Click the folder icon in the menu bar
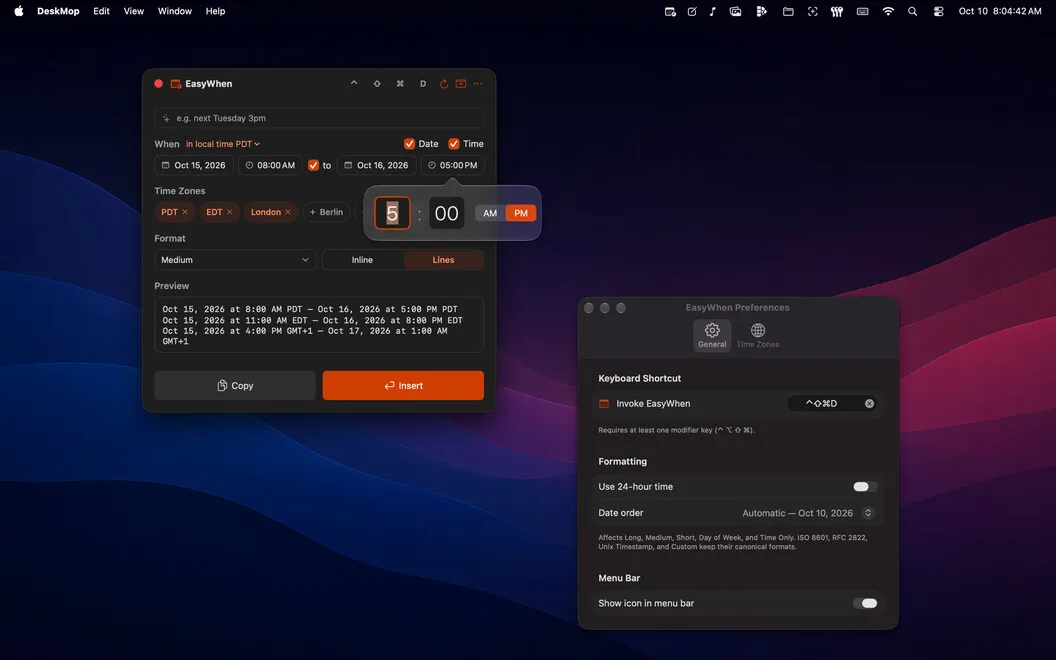1056x660 pixels. [788, 11]
